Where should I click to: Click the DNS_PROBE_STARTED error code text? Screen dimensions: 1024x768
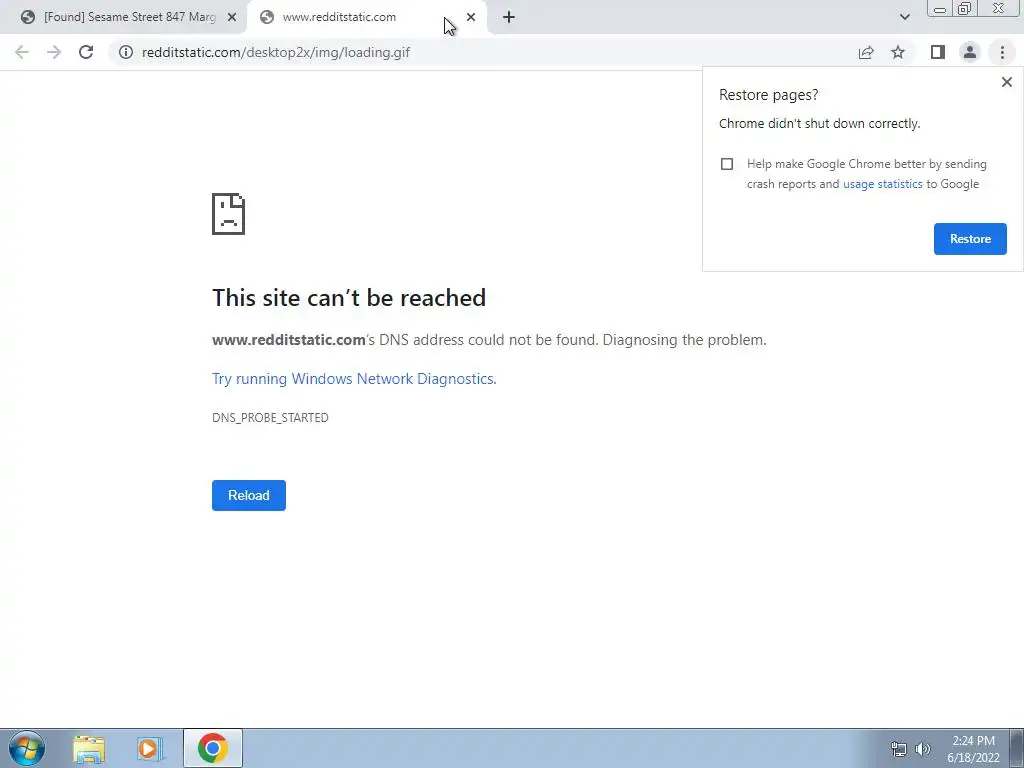(270, 418)
